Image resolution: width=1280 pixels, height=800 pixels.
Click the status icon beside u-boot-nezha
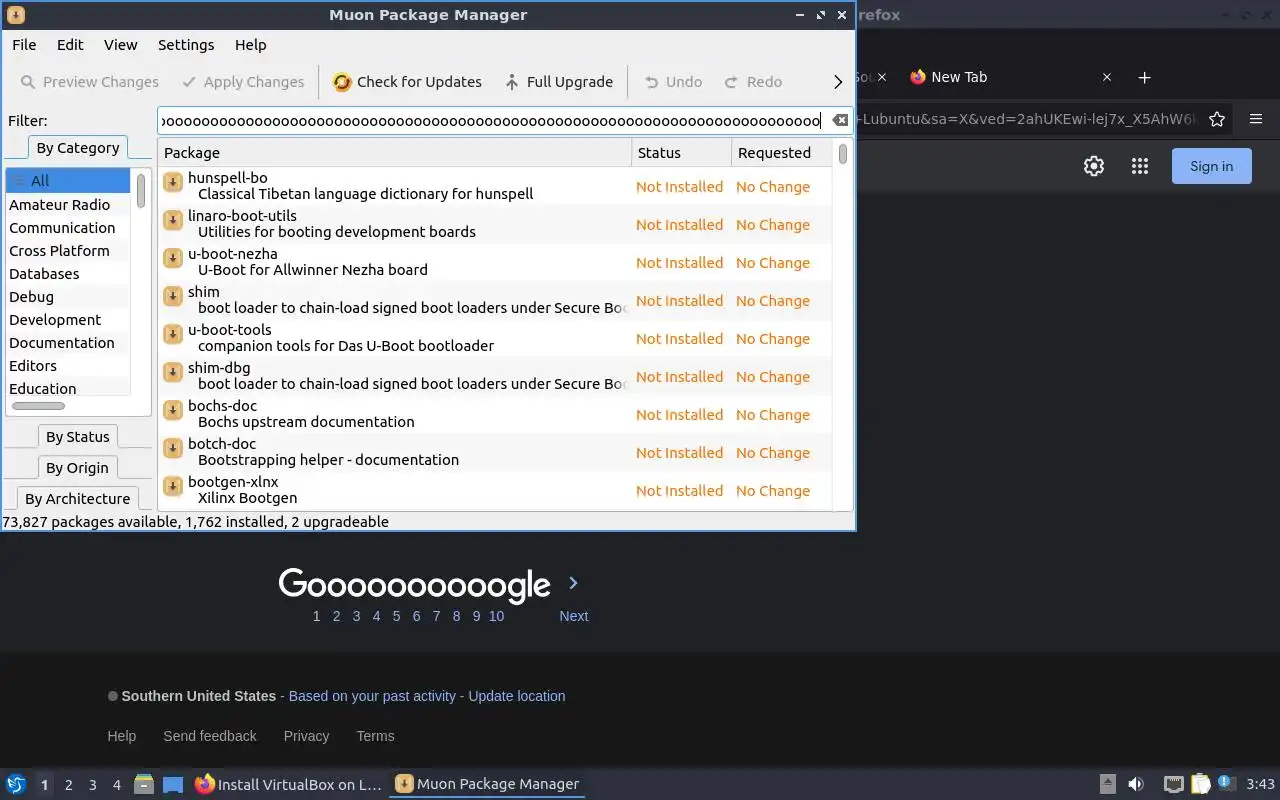click(x=173, y=258)
